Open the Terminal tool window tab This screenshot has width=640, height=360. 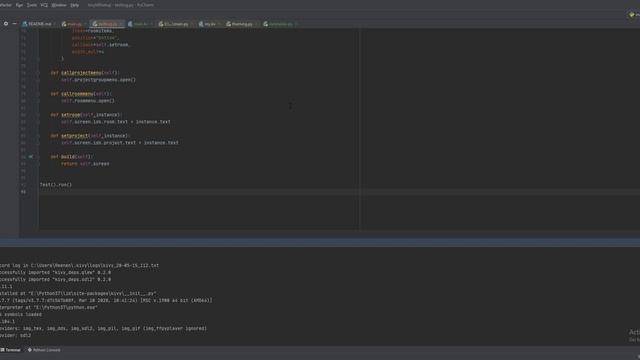coord(11,350)
